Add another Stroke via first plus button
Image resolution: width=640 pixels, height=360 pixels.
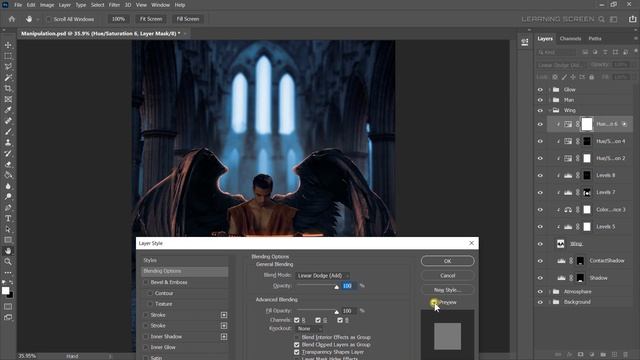tap(224, 315)
